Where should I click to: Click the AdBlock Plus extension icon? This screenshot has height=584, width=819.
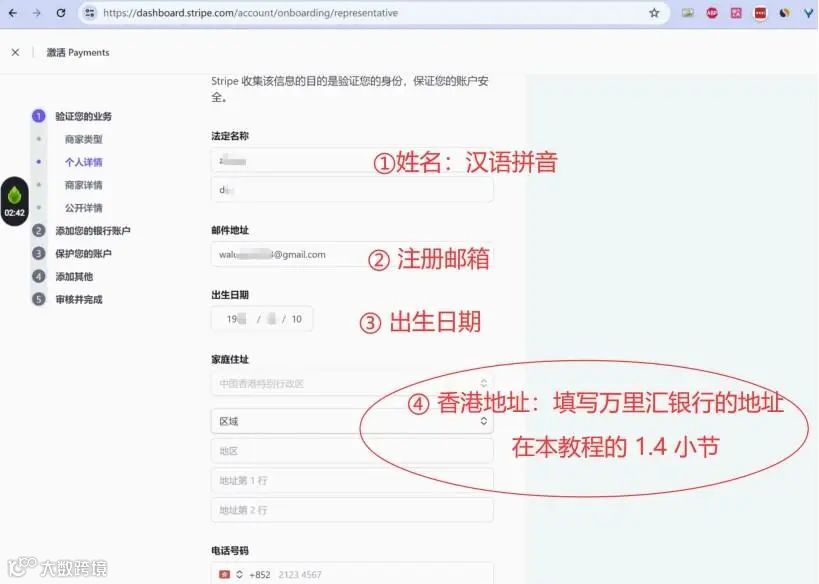coord(712,13)
